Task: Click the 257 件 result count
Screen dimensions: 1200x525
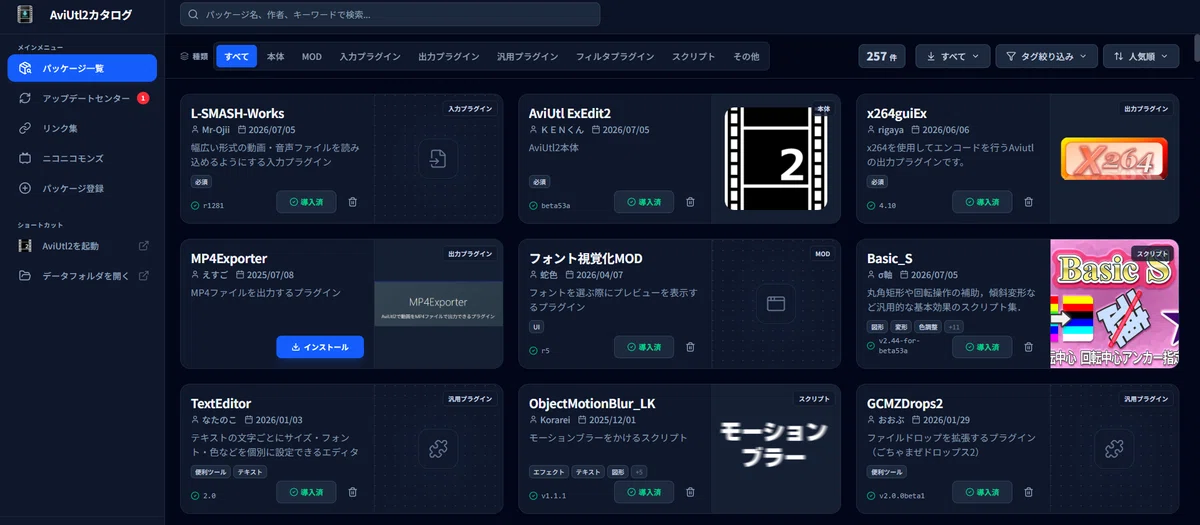Action: [882, 56]
